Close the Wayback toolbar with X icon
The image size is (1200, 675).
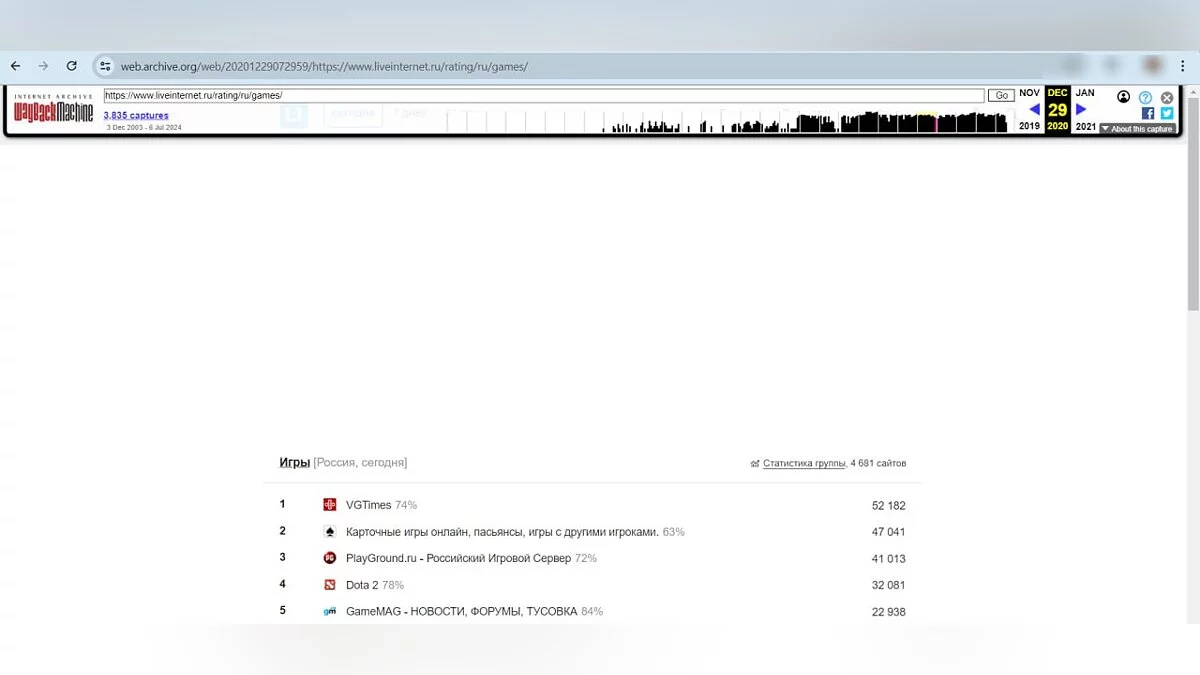point(1167,98)
